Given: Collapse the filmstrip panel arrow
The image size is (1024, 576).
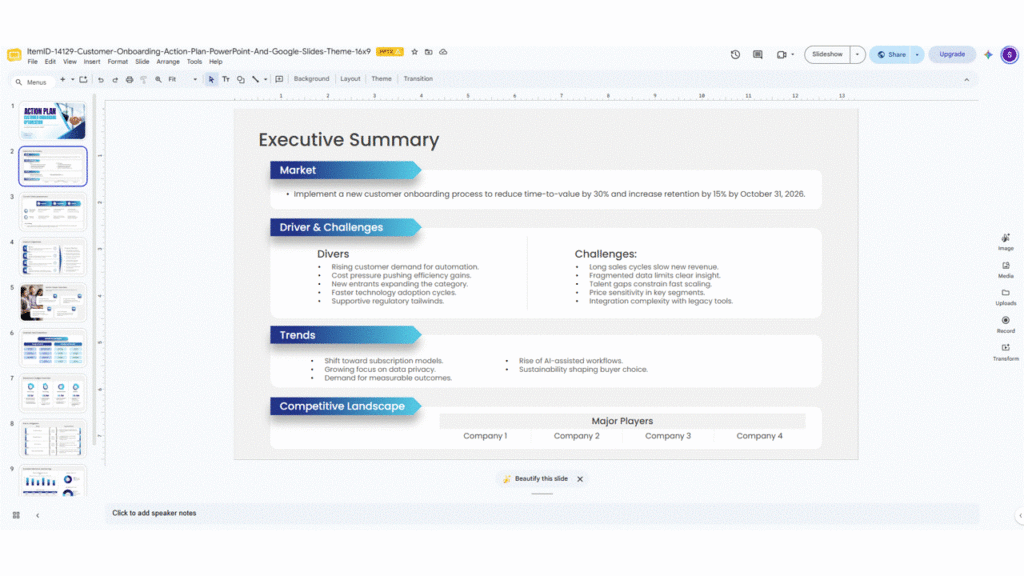Looking at the screenshot, I should (x=38, y=515).
